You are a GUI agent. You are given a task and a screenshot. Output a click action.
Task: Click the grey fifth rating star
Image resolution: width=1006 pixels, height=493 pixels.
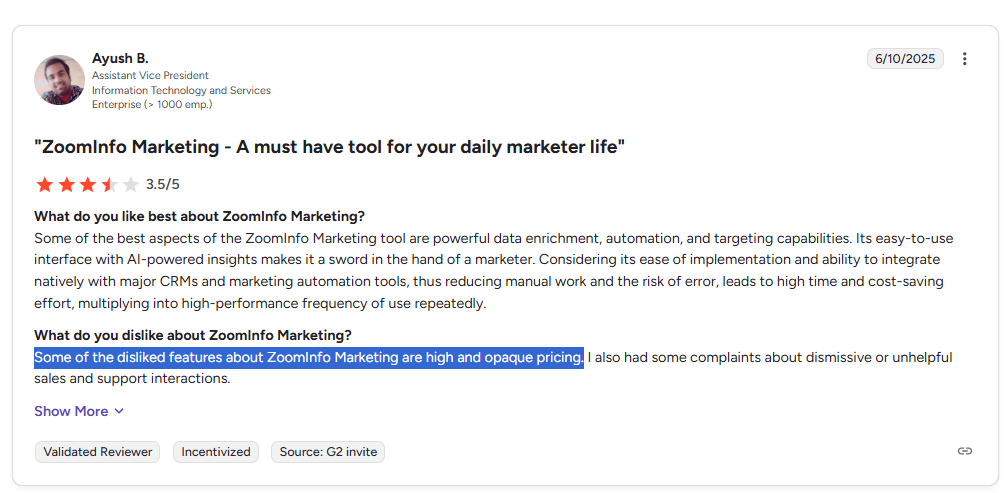click(130, 185)
